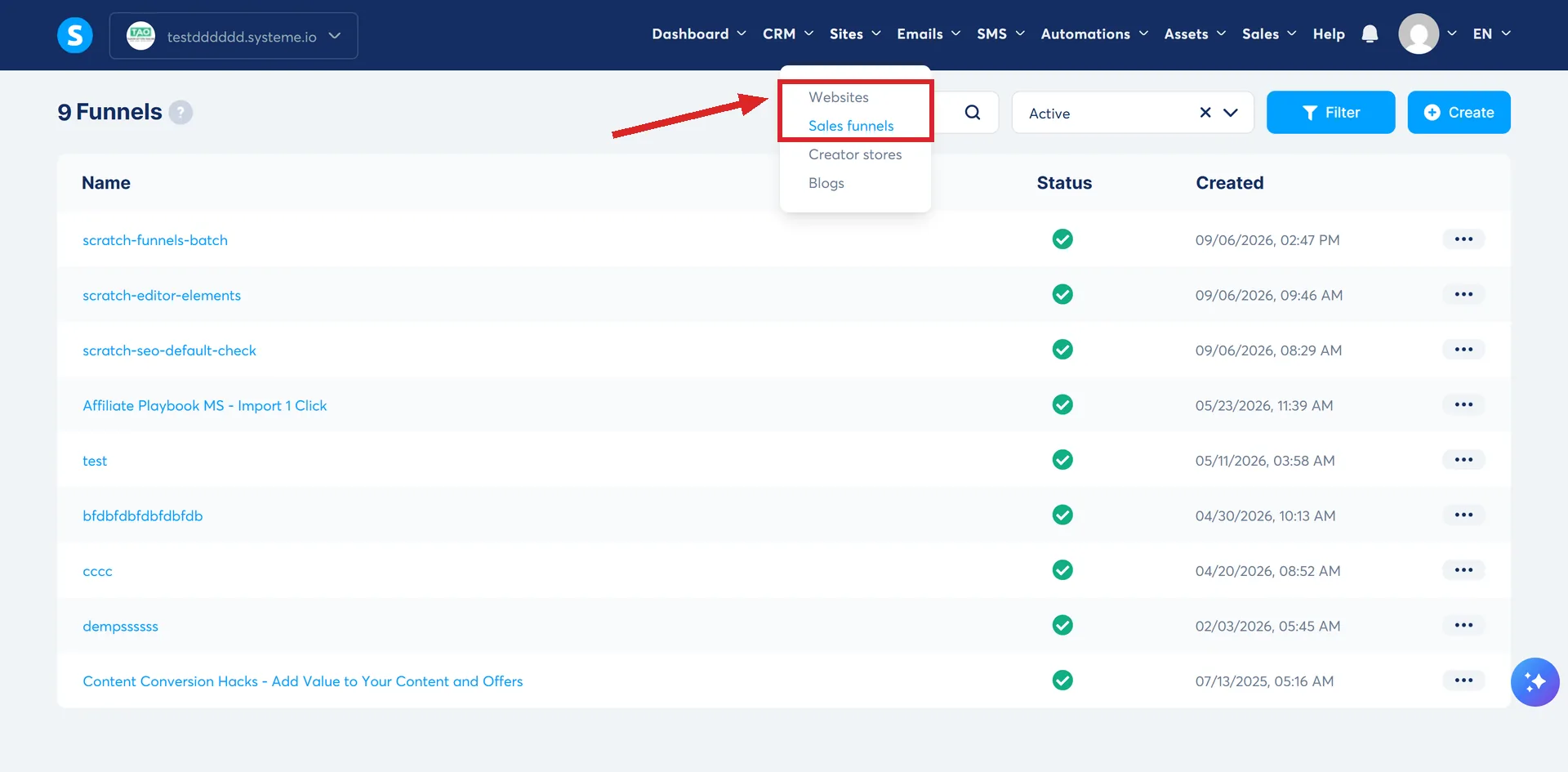Select Sales funnels in Sites menu
Image resolution: width=1568 pixels, height=772 pixels.
pos(851,126)
